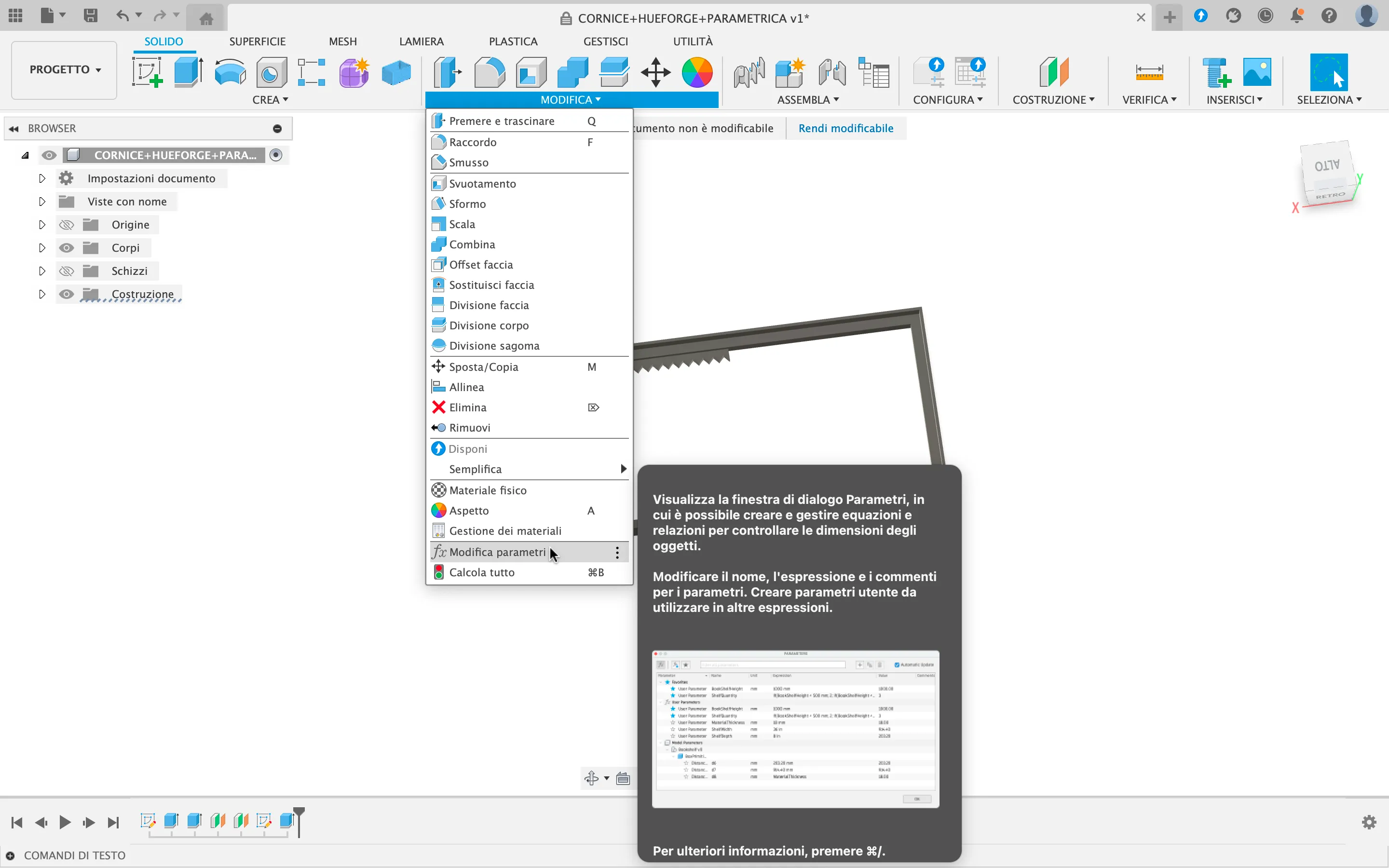The width and height of the screenshot is (1389, 868).
Task: Open the Data Panel grid icon
Action: pos(16,16)
